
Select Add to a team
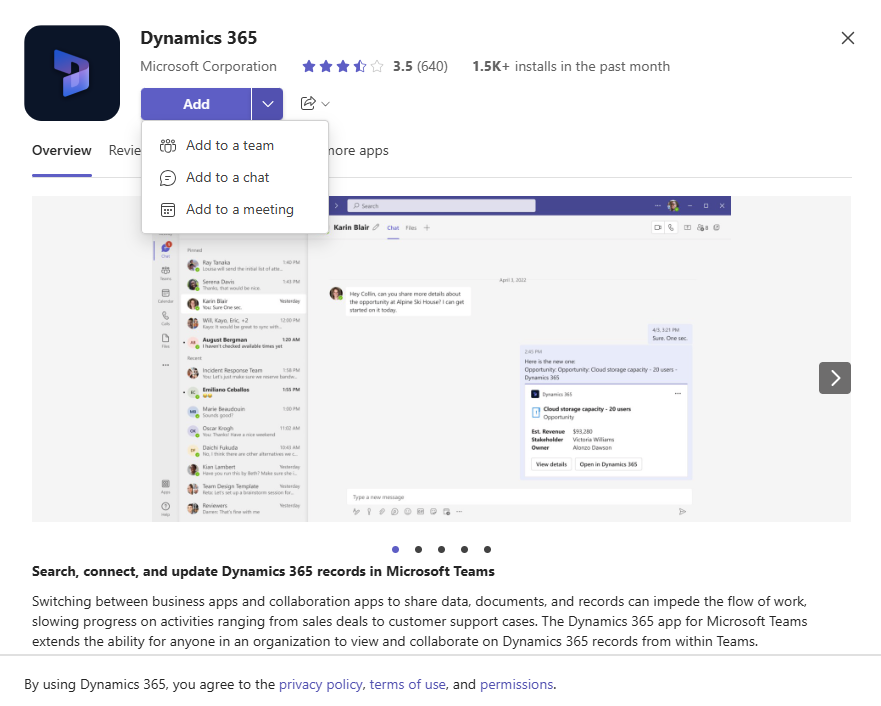pyautogui.click(x=230, y=145)
